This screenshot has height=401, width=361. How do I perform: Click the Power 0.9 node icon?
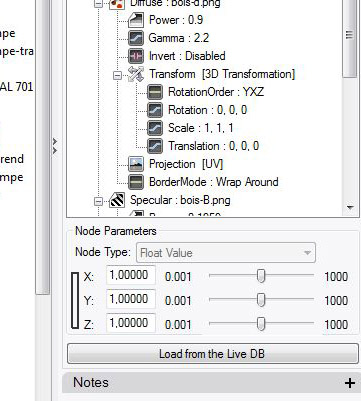(x=136, y=20)
